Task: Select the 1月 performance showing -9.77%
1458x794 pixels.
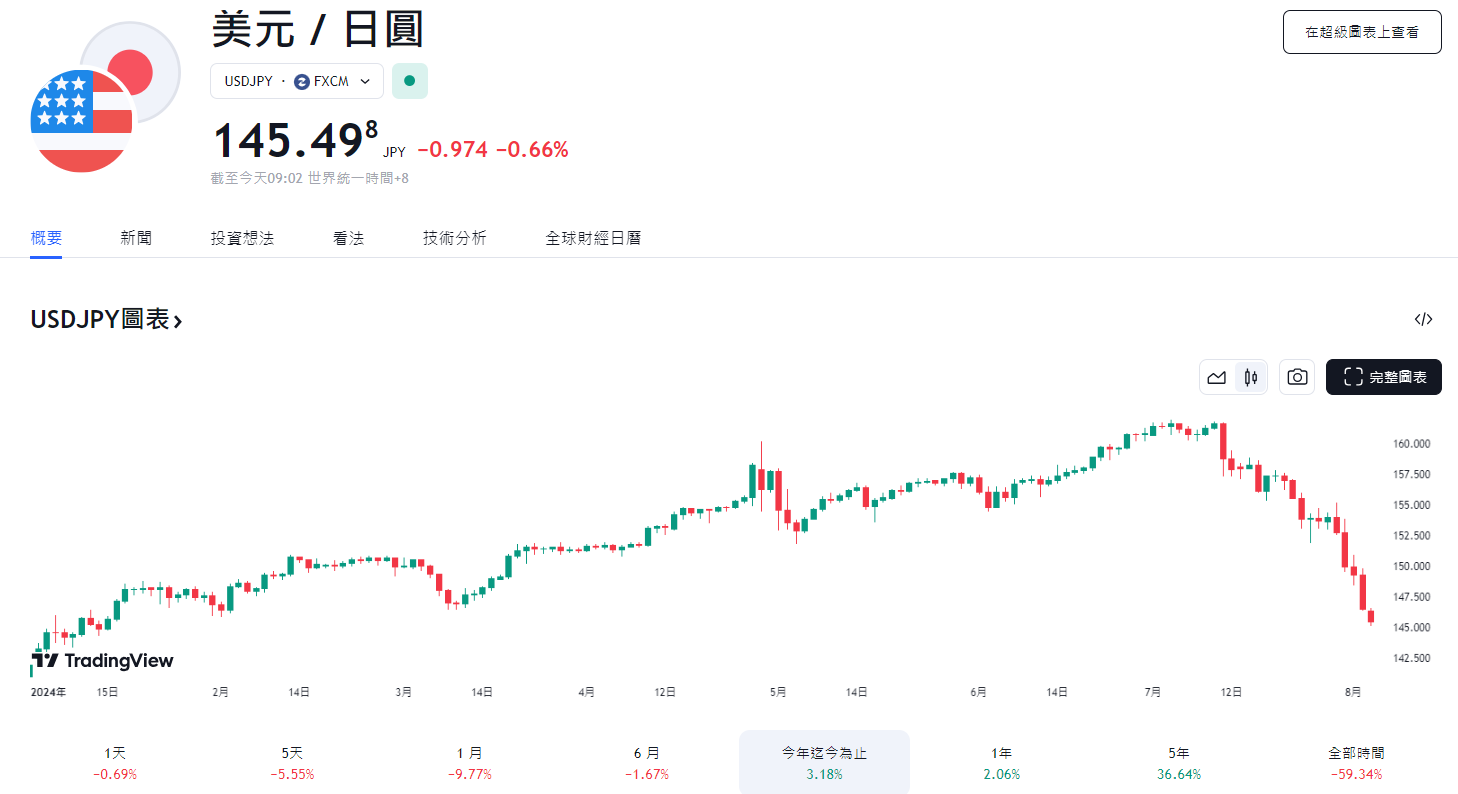Action: [469, 762]
